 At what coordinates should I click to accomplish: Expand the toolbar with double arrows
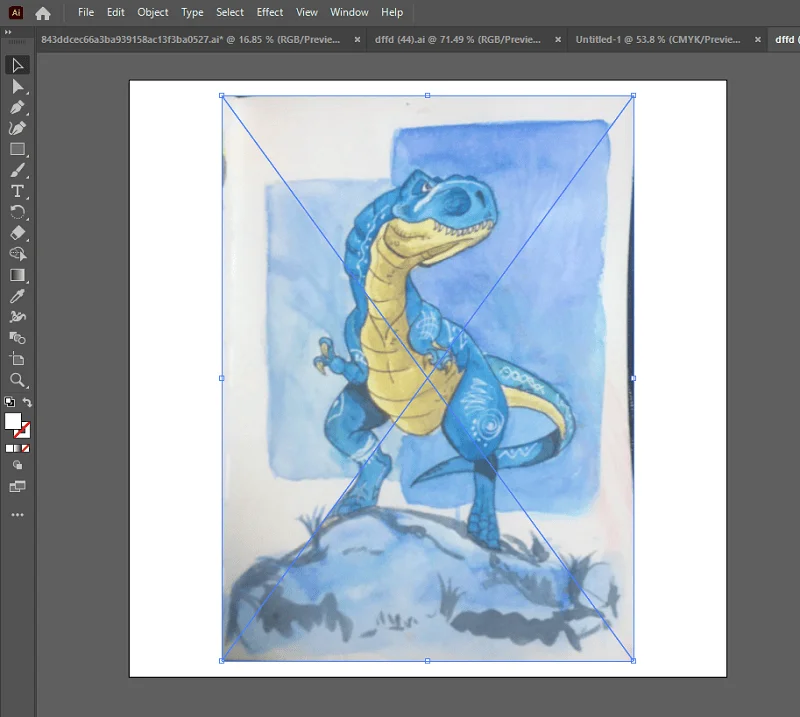pyautogui.click(x=8, y=32)
